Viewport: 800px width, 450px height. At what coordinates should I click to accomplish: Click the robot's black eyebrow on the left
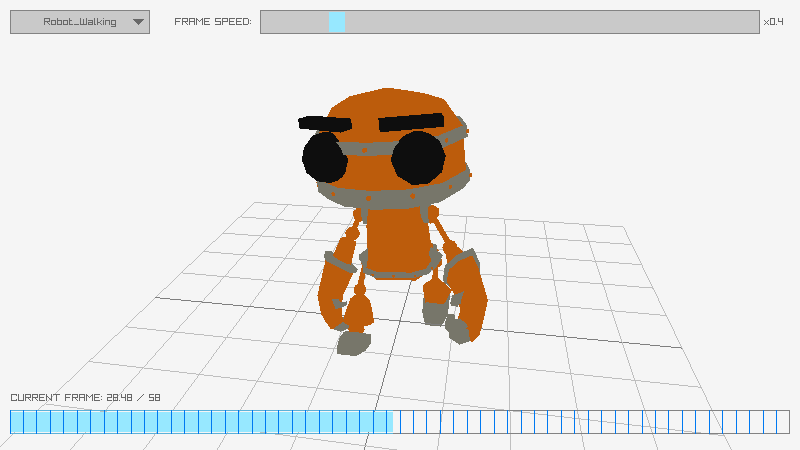coord(325,124)
